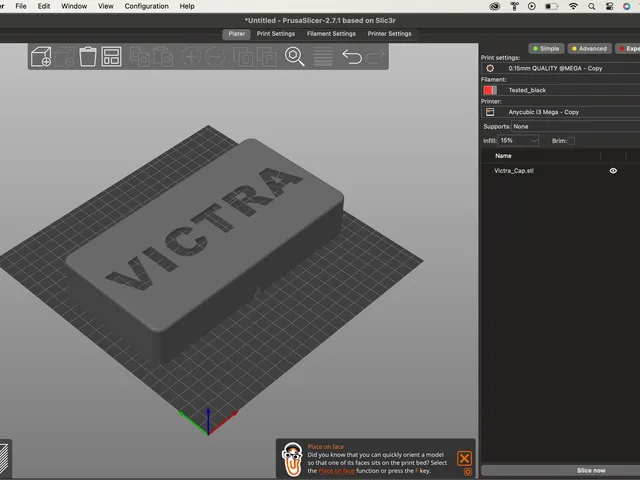Viewport: 640px width, 480px height.
Task: Open the Tested_black filament dropdown
Action: (x=561, y=90)
